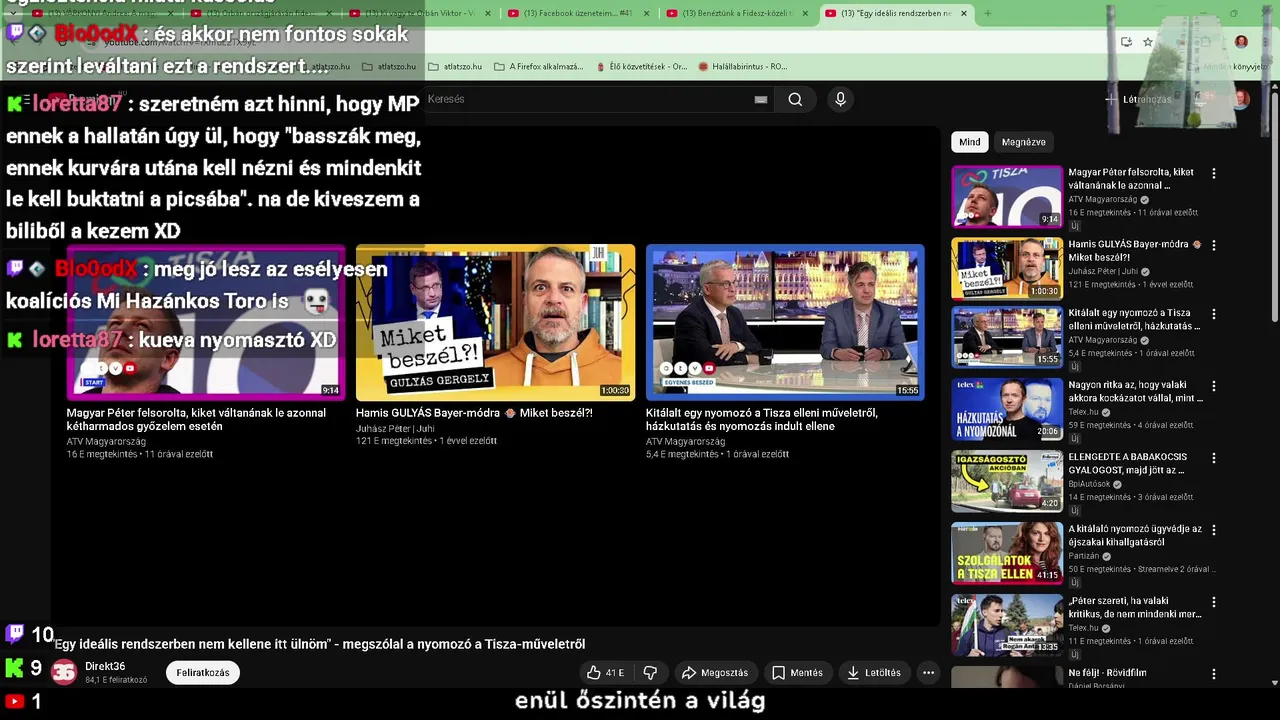Open options for sidebar Magyar Péter felsorolta video
Screen dimensions: 1280x720
[x=1214, y=173]
